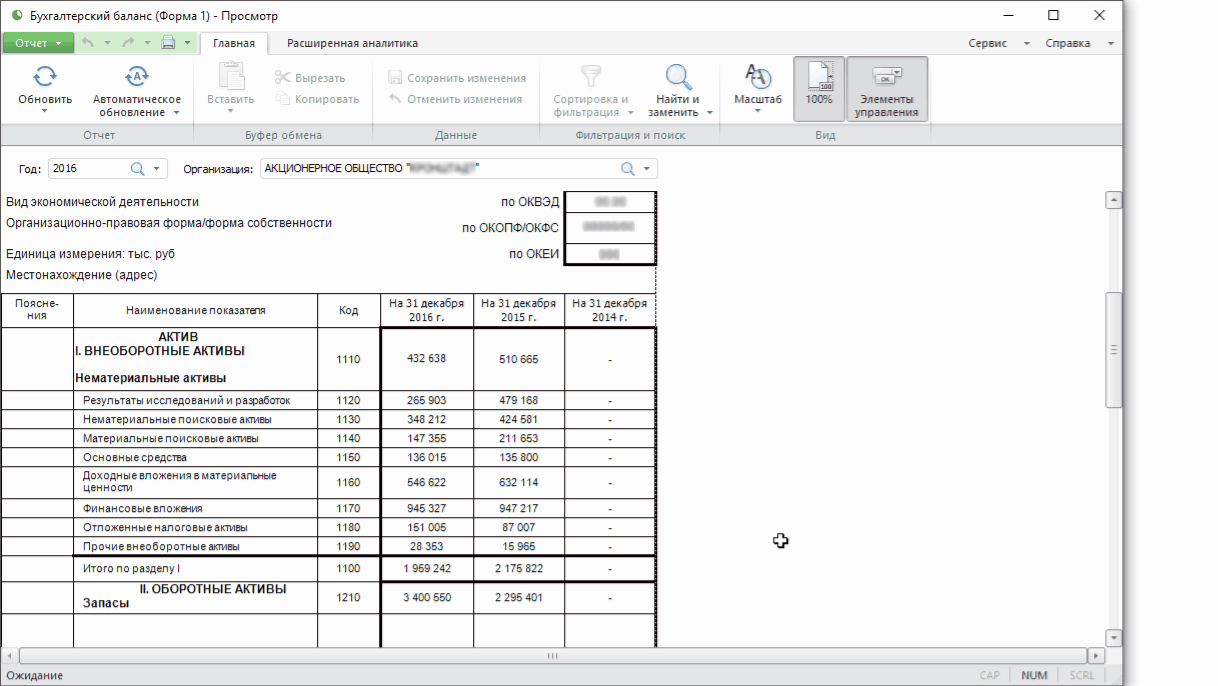Select the Главная ribbon tab
This screenshot has width=1218, height=686.
click(x=234, y=43)
